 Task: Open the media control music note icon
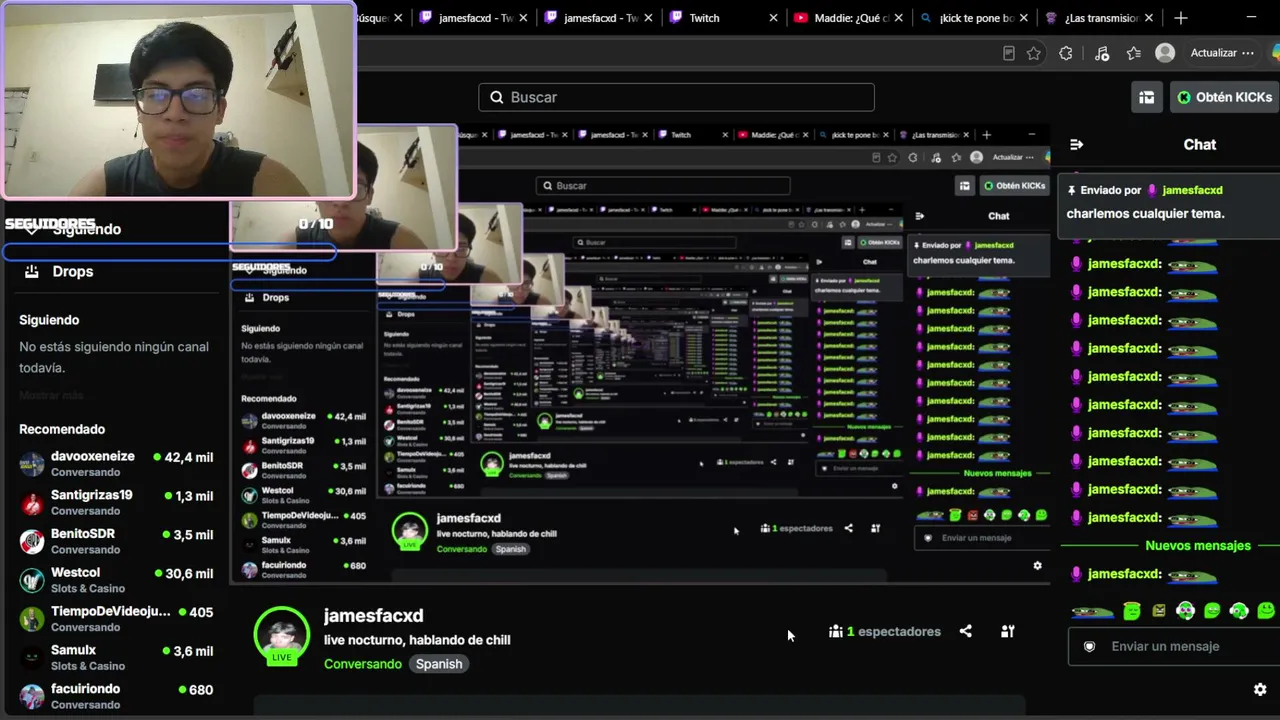tap(1102, 53)
